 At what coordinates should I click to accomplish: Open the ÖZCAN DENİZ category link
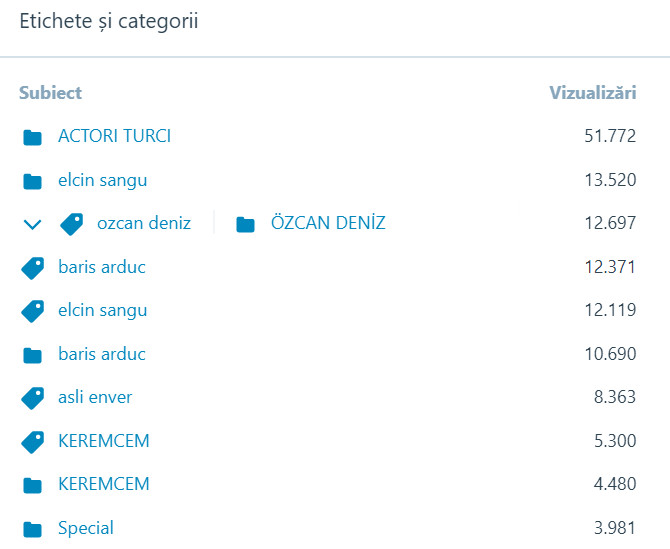pos(328,223)
